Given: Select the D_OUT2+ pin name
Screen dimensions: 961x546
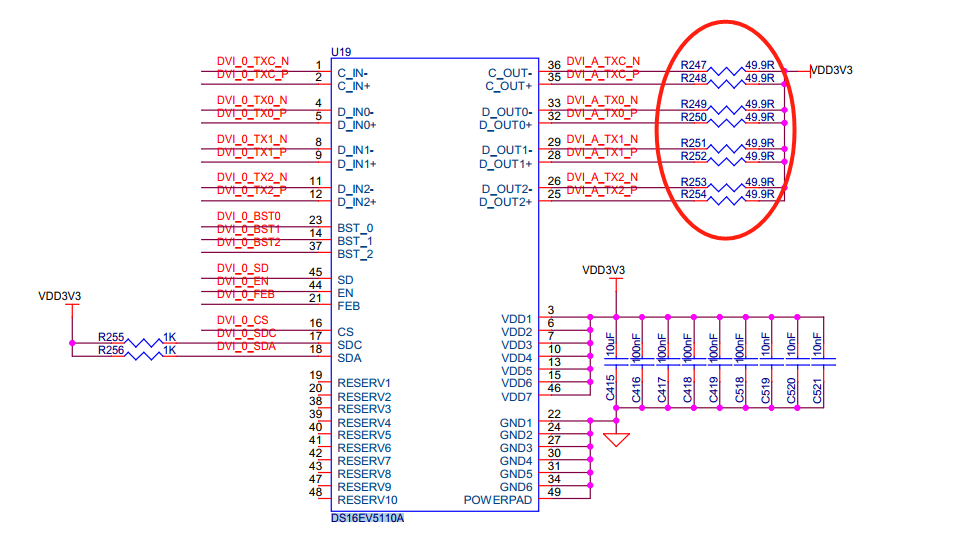Looking at the screenshot, I should pos(506,202).
